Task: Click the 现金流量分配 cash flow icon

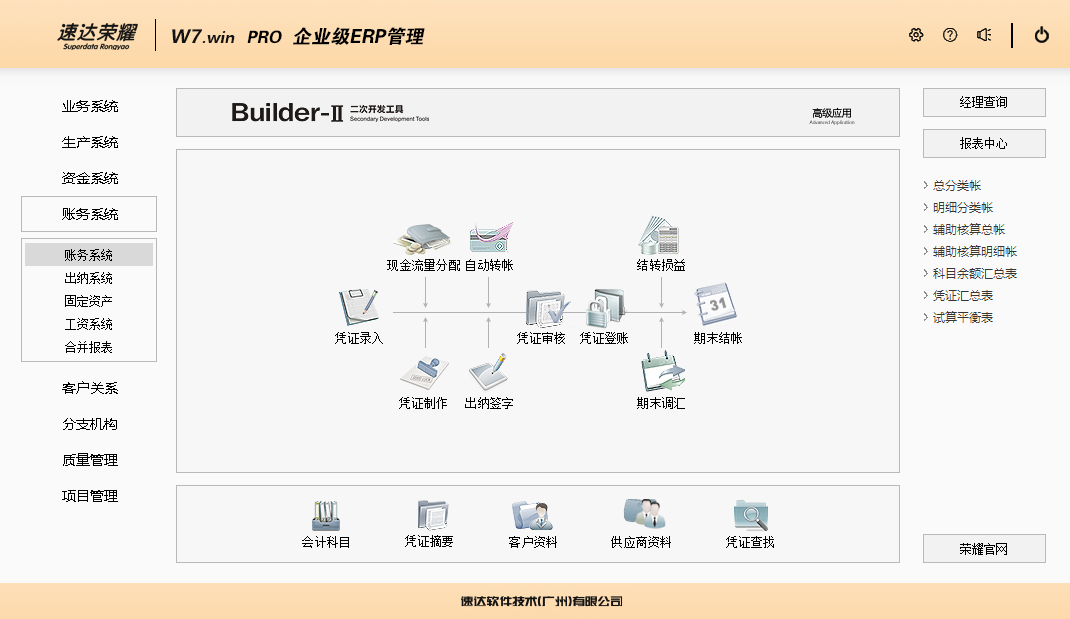Action: (x=424, y=237)
